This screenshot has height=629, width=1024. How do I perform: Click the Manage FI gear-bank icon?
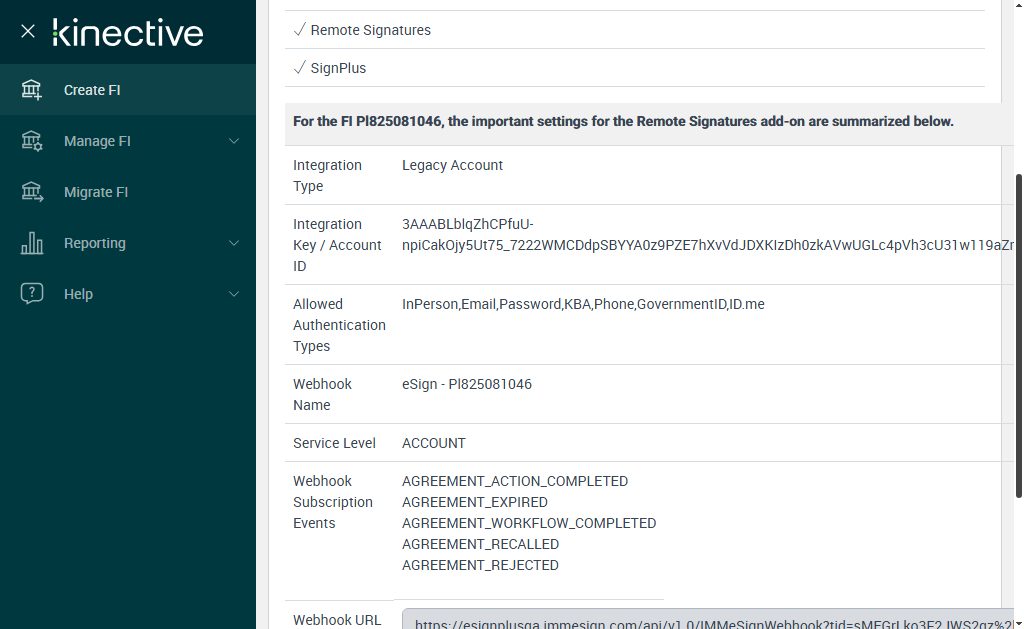(x=32, y=141)
